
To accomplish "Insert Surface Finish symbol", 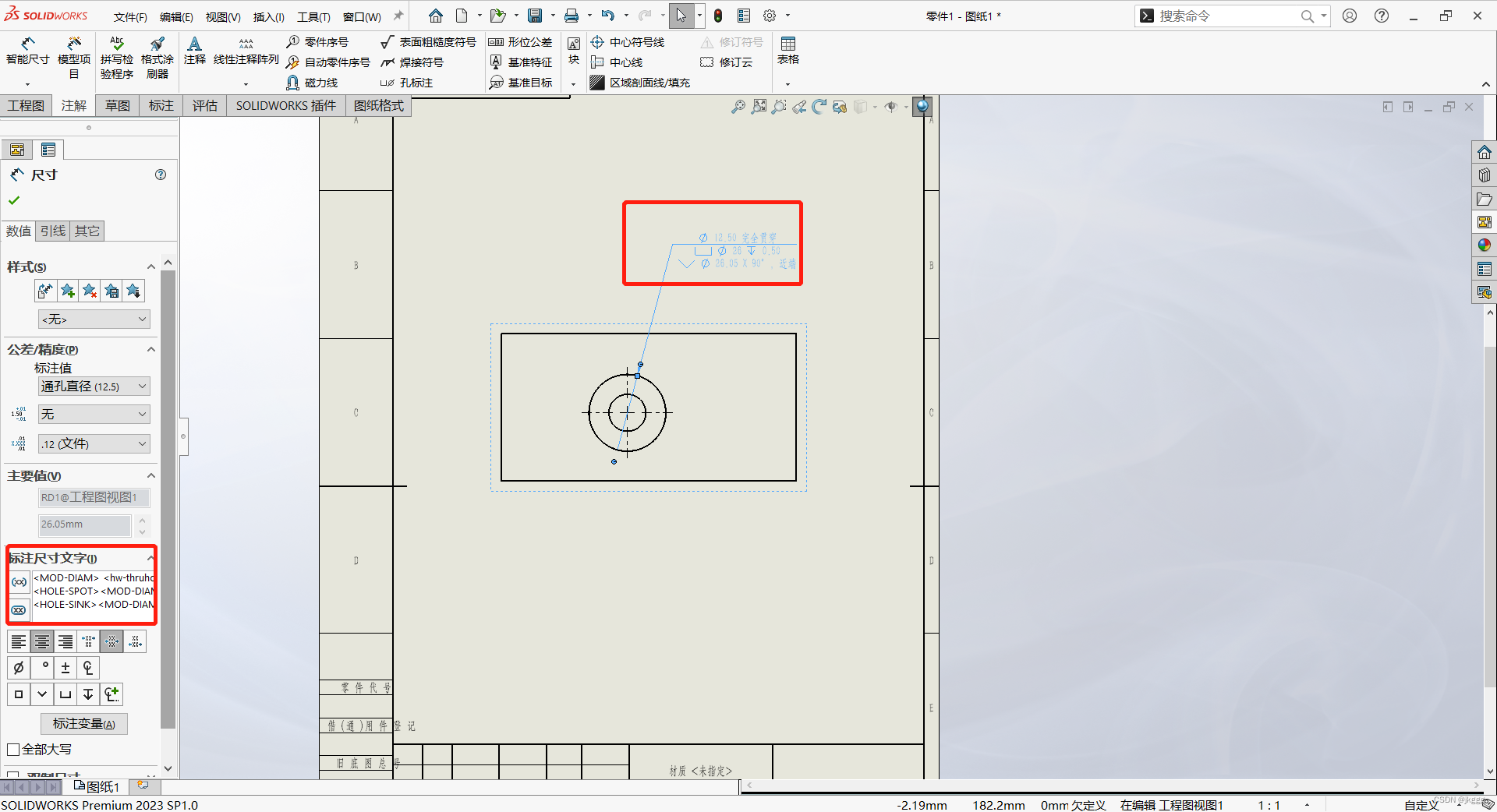I will [x=428, y=42].
